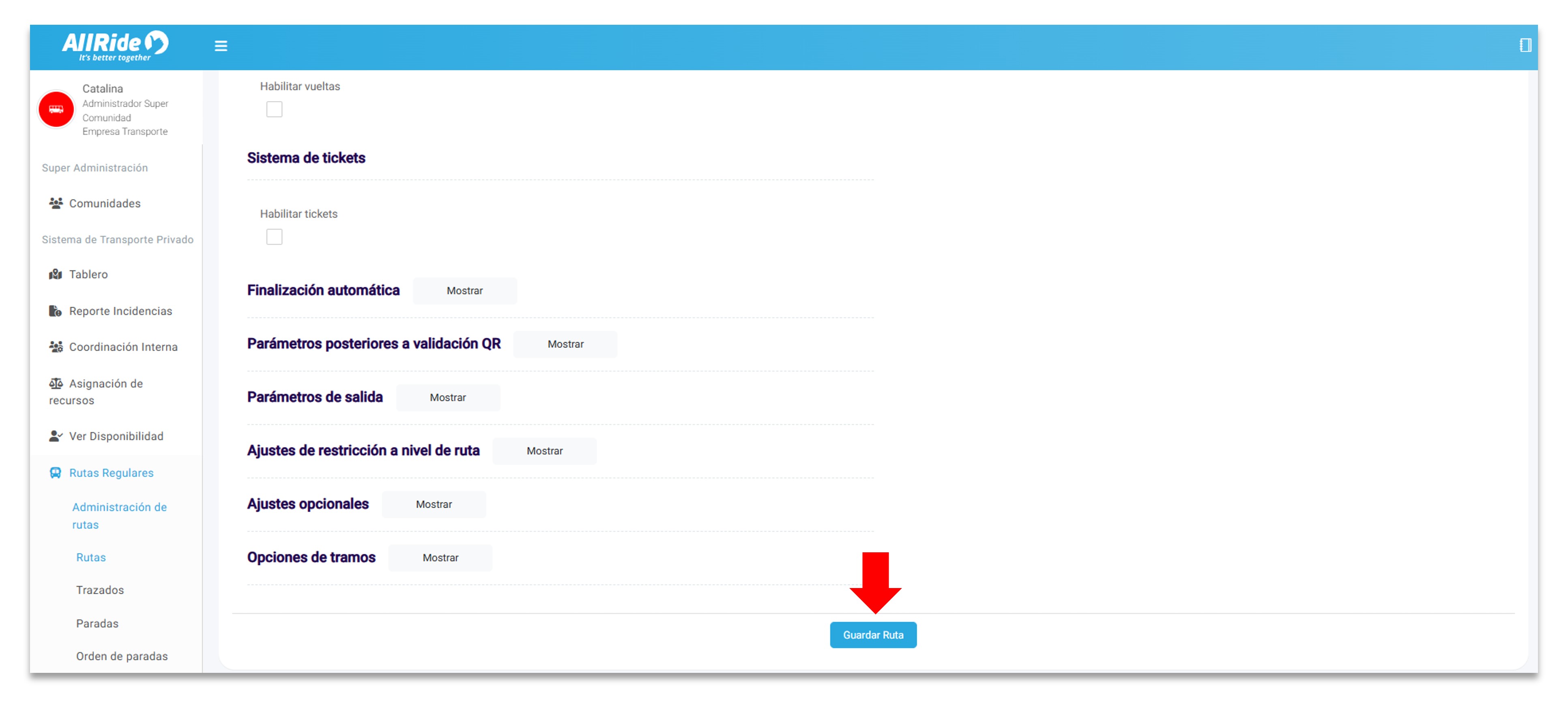Viewport: 1568px width, 711px height.
Task: Click the Rutas Regulares bus icon
Action: tap(56, 473)
